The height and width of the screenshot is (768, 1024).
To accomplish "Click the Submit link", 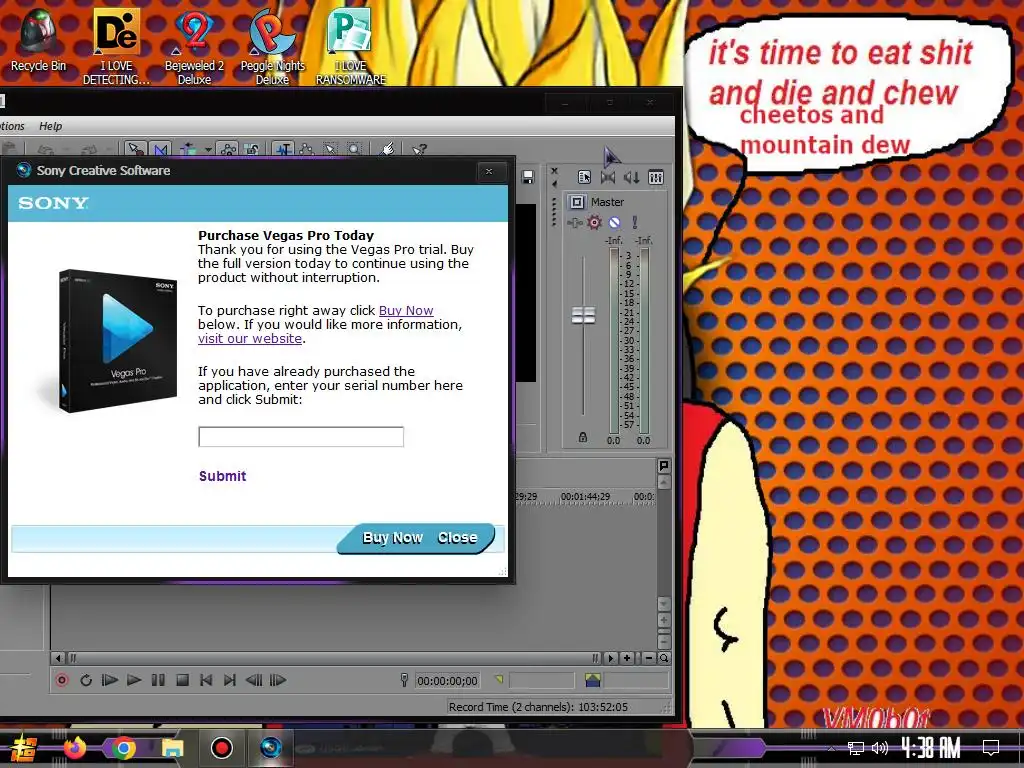I will point(223,476).
